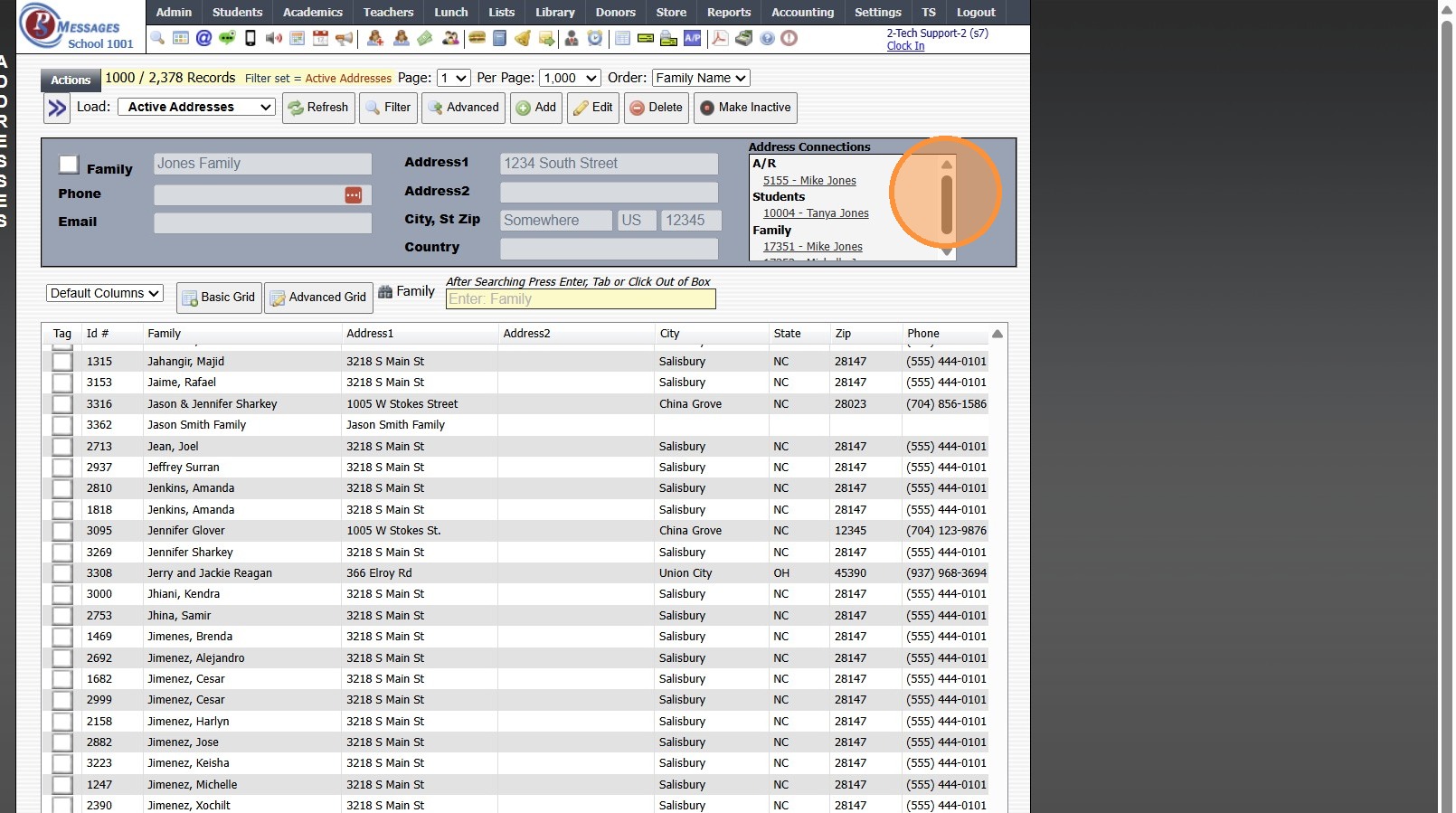
Task: Open the Order Family Name dropdown
Action: (701, 78)
